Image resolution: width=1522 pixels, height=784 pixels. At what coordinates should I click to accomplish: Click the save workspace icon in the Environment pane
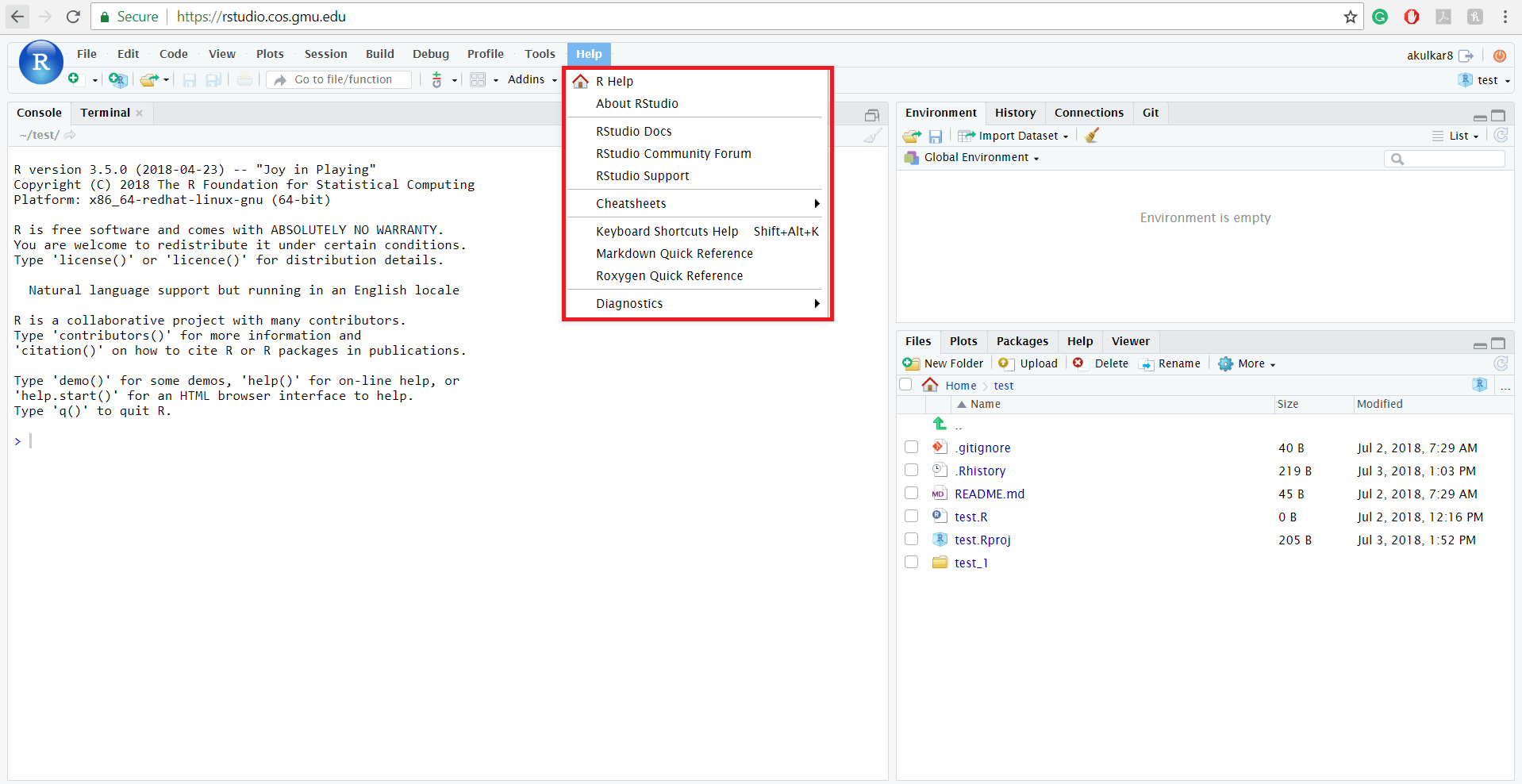click(x=936, y=136)
